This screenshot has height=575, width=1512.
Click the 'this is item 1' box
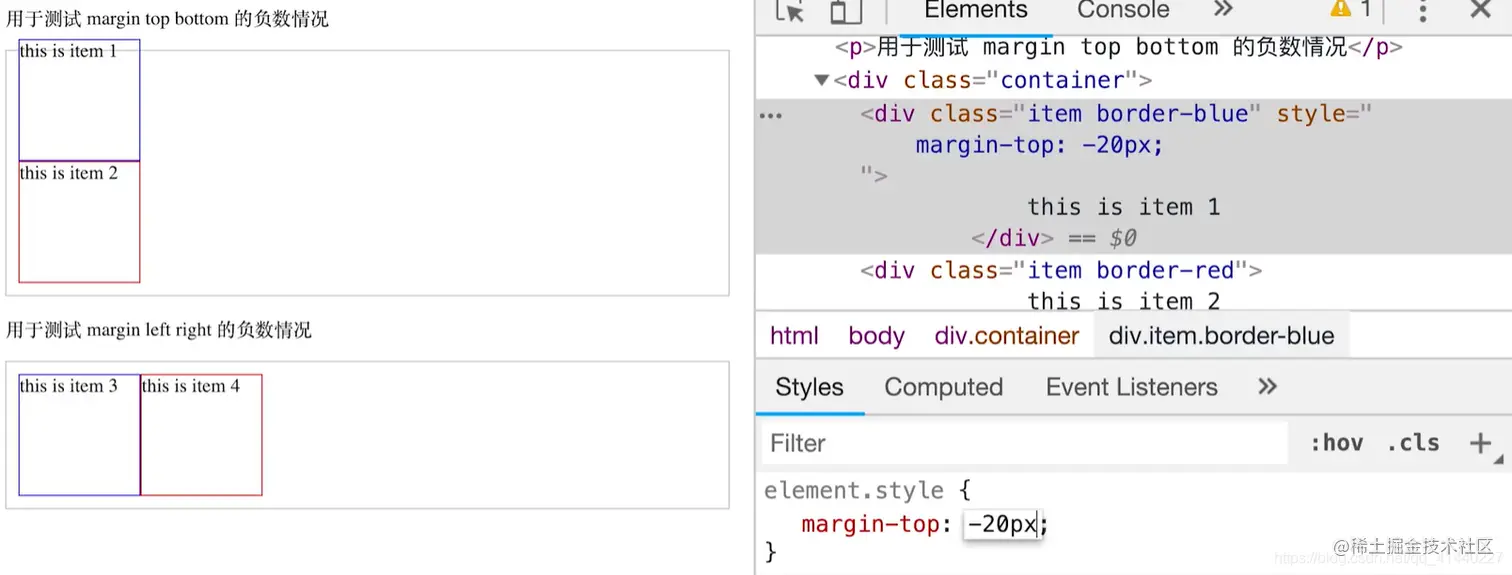click(x=79, y=100)
